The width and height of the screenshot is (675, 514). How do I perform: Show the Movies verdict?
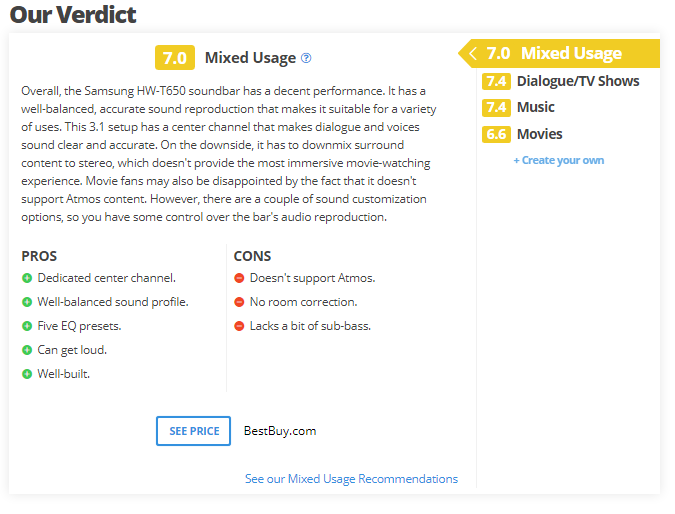coord(539,134)
